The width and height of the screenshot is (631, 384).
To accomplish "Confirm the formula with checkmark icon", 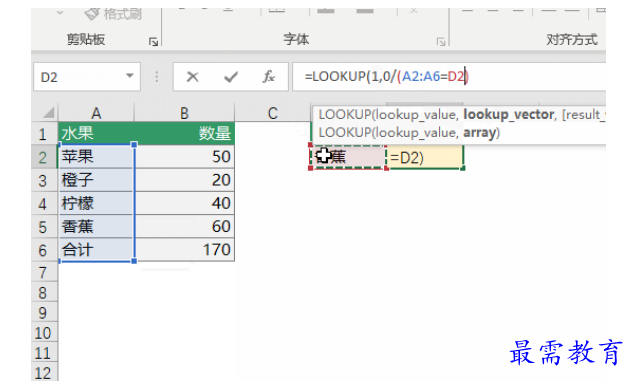I will 231,76.
